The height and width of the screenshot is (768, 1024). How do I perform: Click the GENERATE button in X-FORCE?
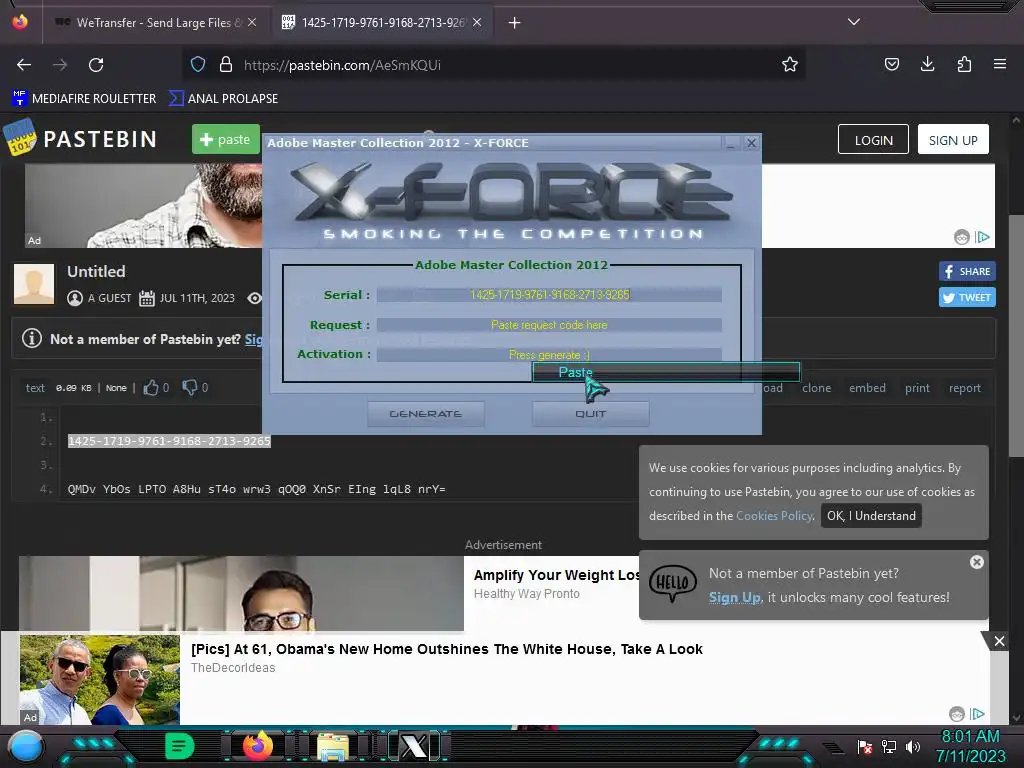[426, 414]
